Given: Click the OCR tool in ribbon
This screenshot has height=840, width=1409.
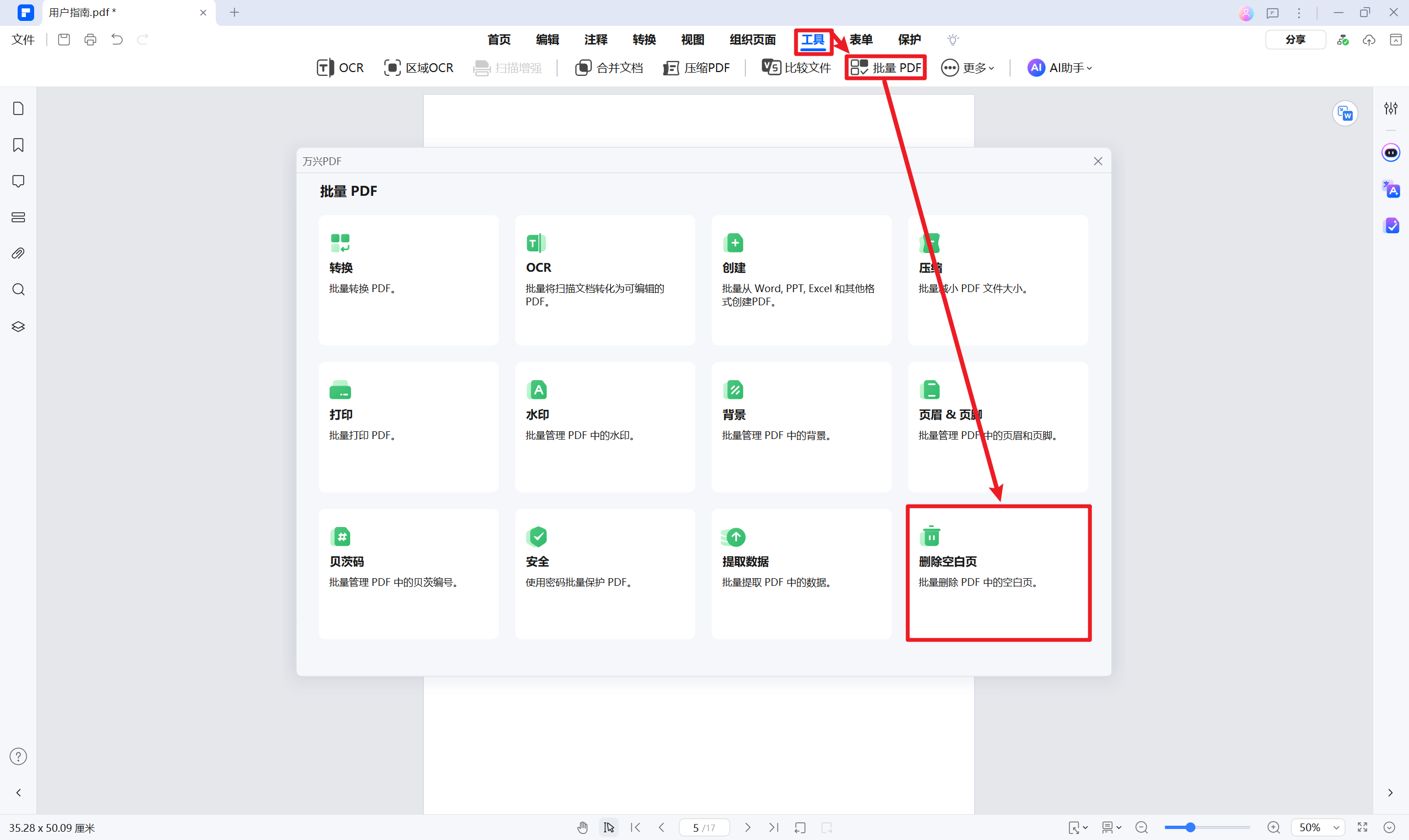Looking at the screenshot, I should click(340, 68).
